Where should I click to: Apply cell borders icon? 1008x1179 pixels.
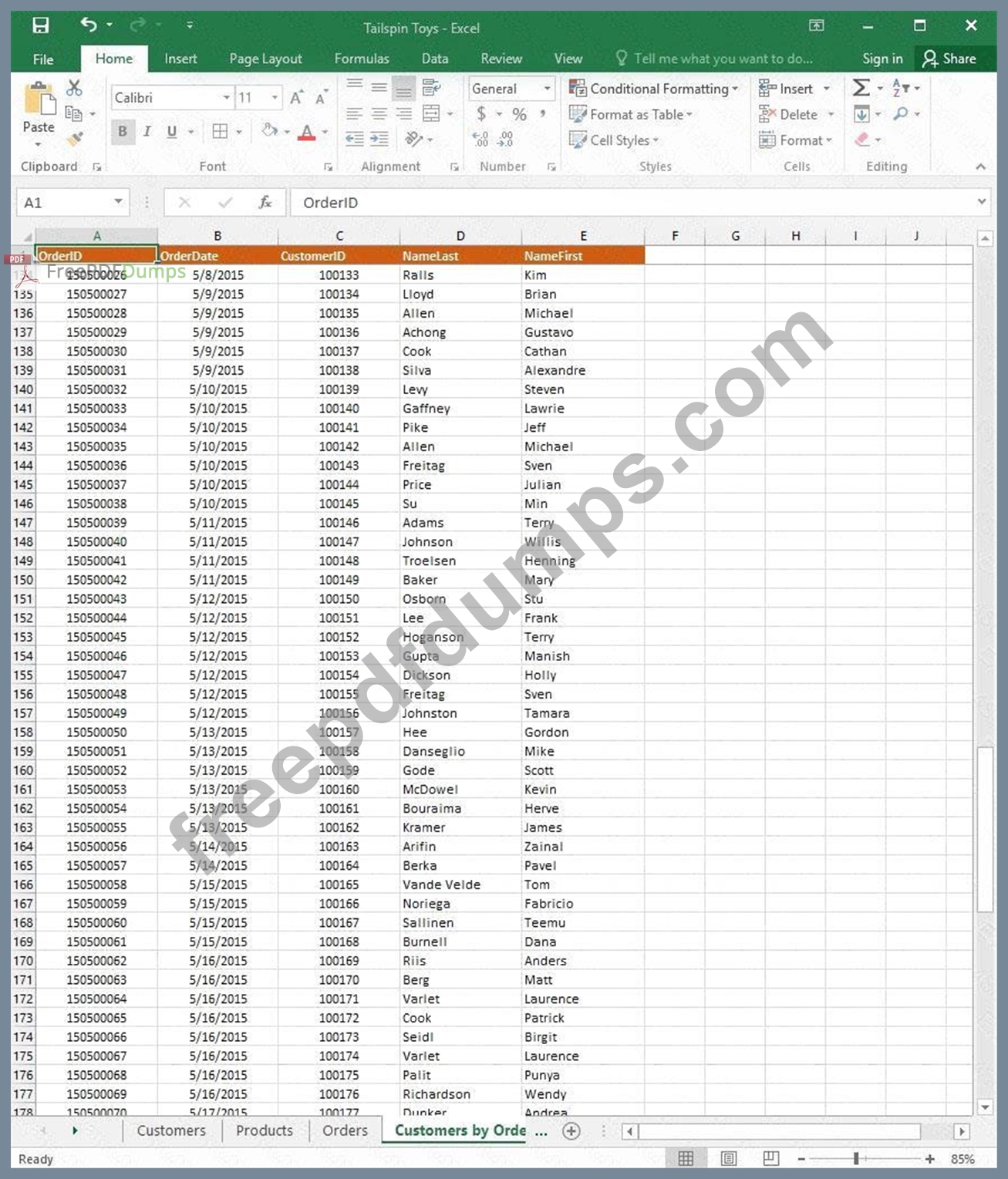click(x=220, y=131)
